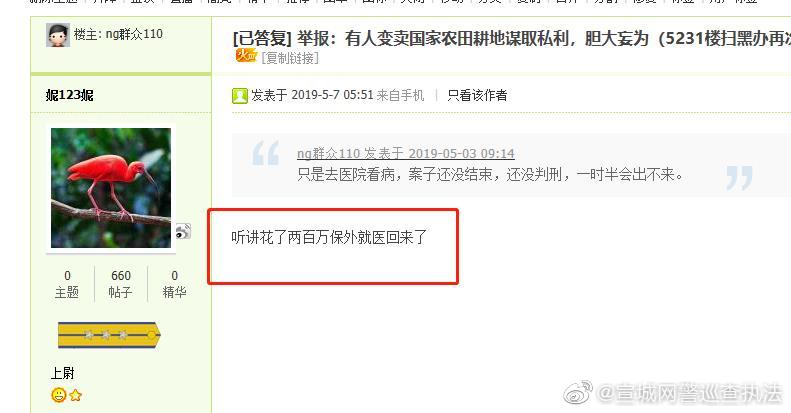This screenshot has height=413, width=791.
Task: Open the ng群众110 thread starter profile
Action: tap(134, 34)
